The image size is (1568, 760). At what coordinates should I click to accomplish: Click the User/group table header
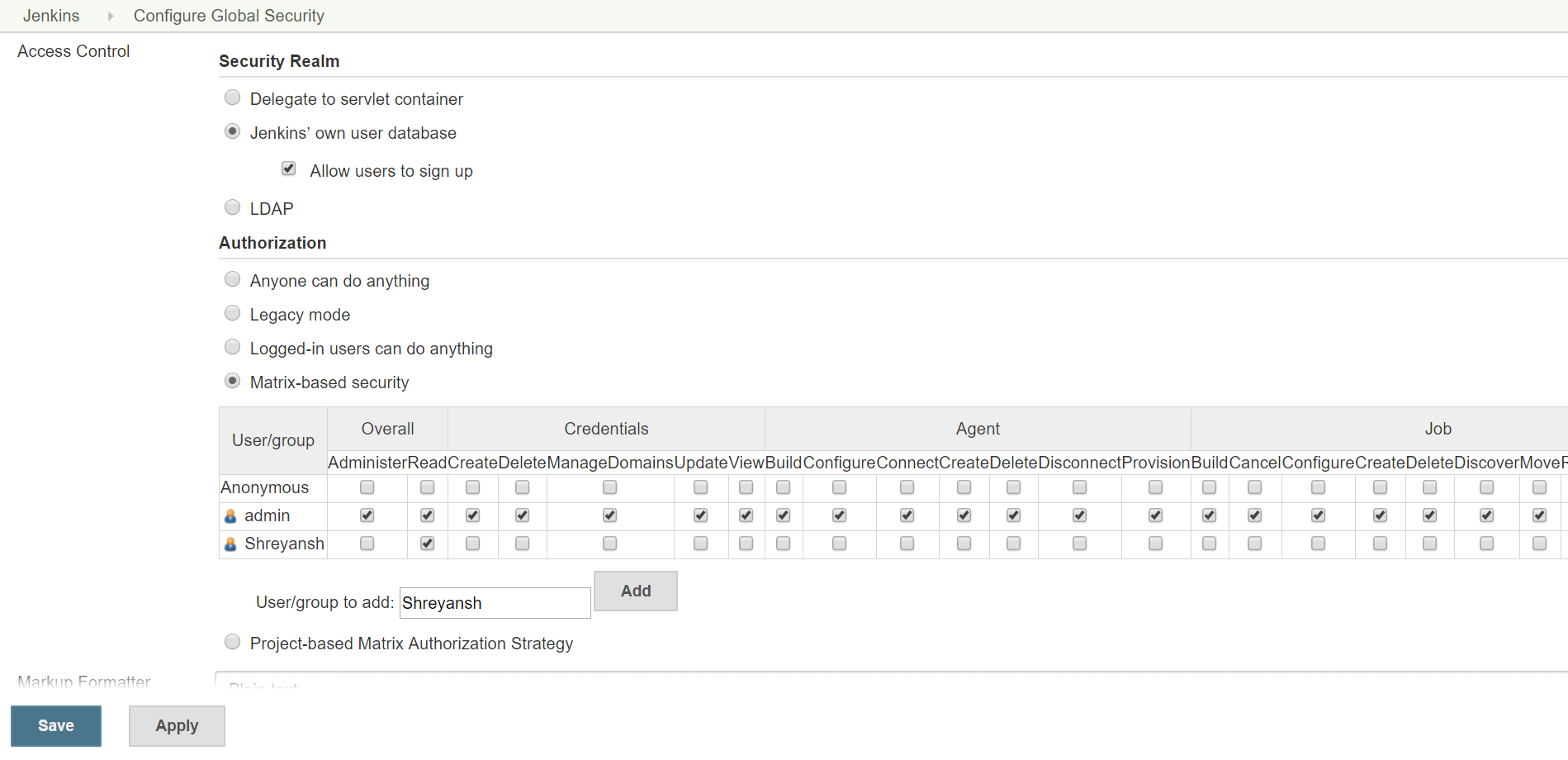click(273, 440)
